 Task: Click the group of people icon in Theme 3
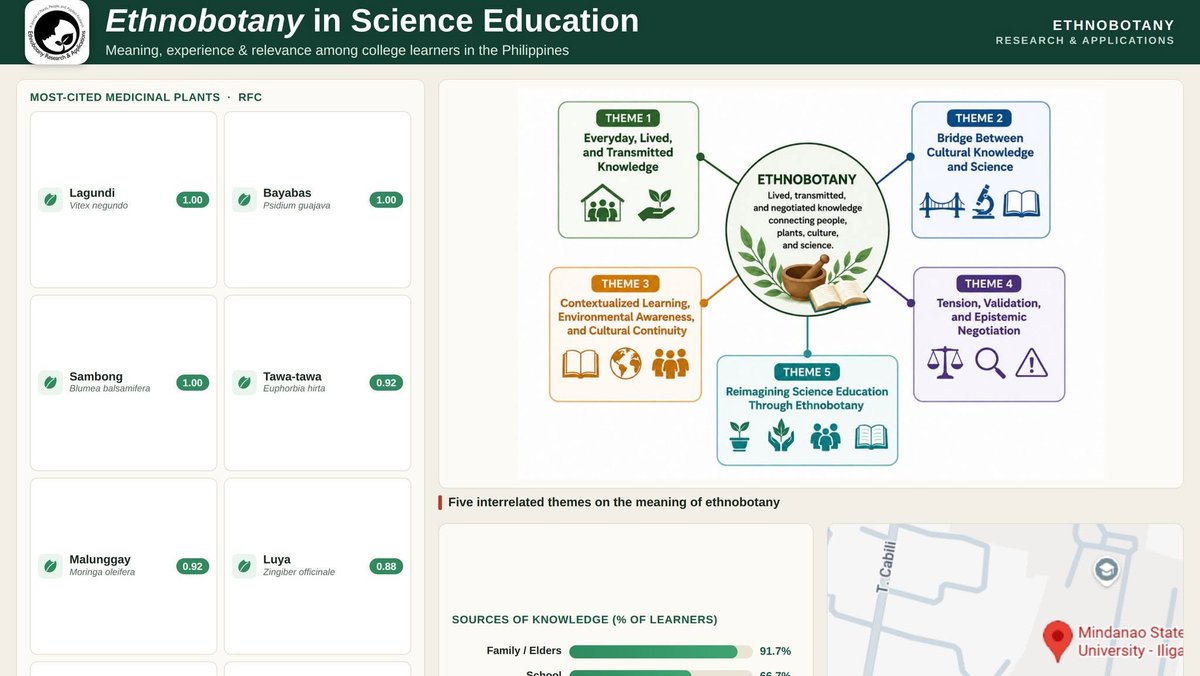[x=670, y=363]
